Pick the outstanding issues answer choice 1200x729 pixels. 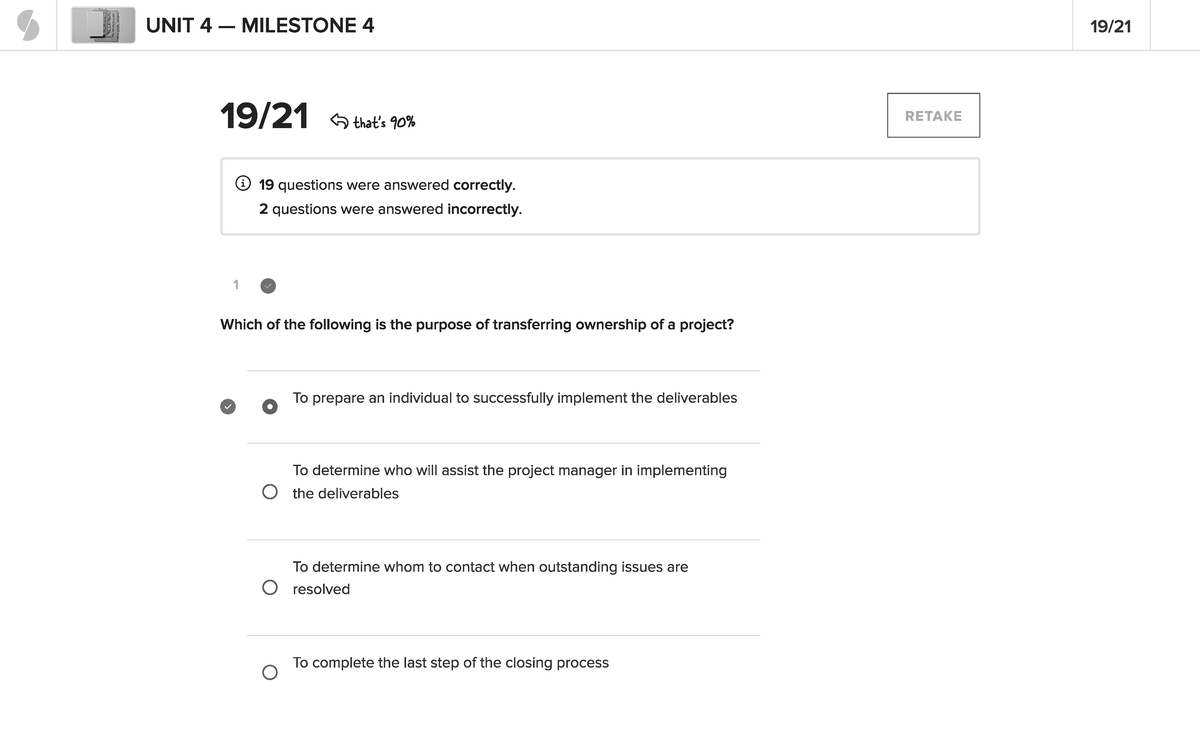click(x=270, y=587)
